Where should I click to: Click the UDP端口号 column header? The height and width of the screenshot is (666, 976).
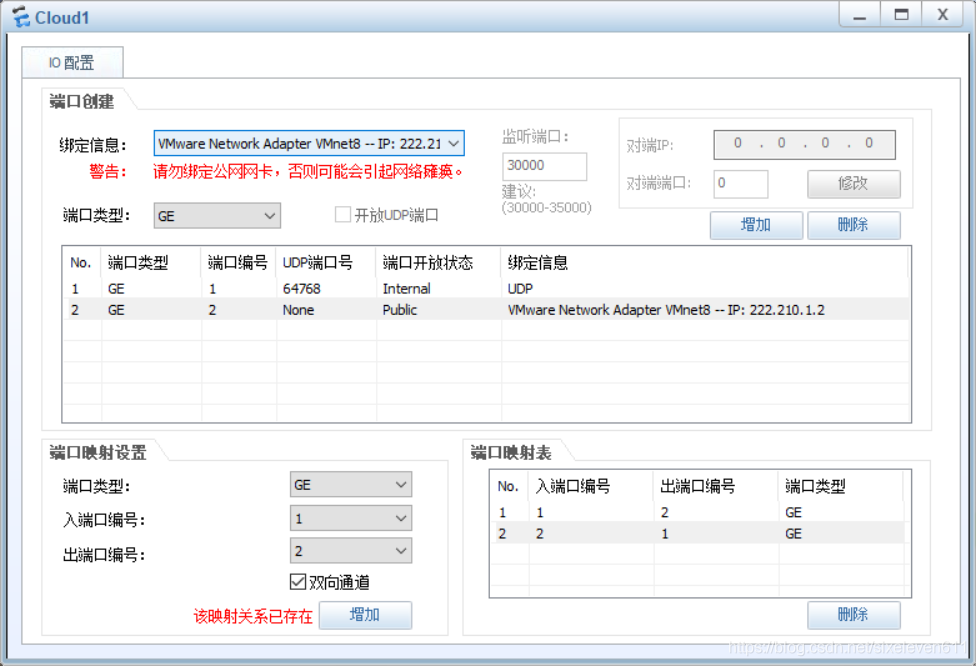coord(326,263)
